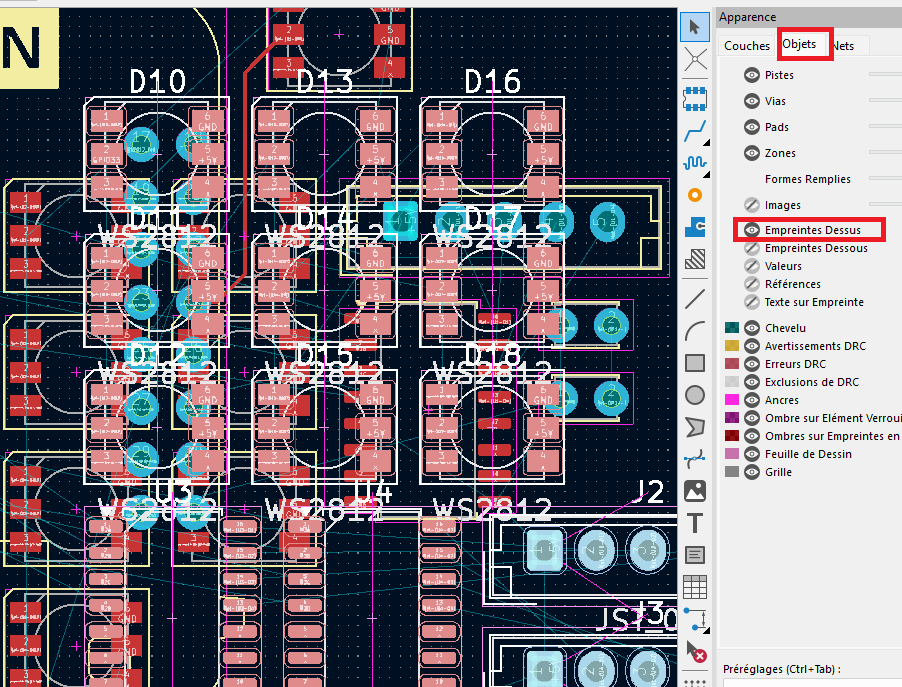Viewport: 902px width, 687px height.
Task: Enable visibility of Valeurs
Action: click(x=751, y=266)
